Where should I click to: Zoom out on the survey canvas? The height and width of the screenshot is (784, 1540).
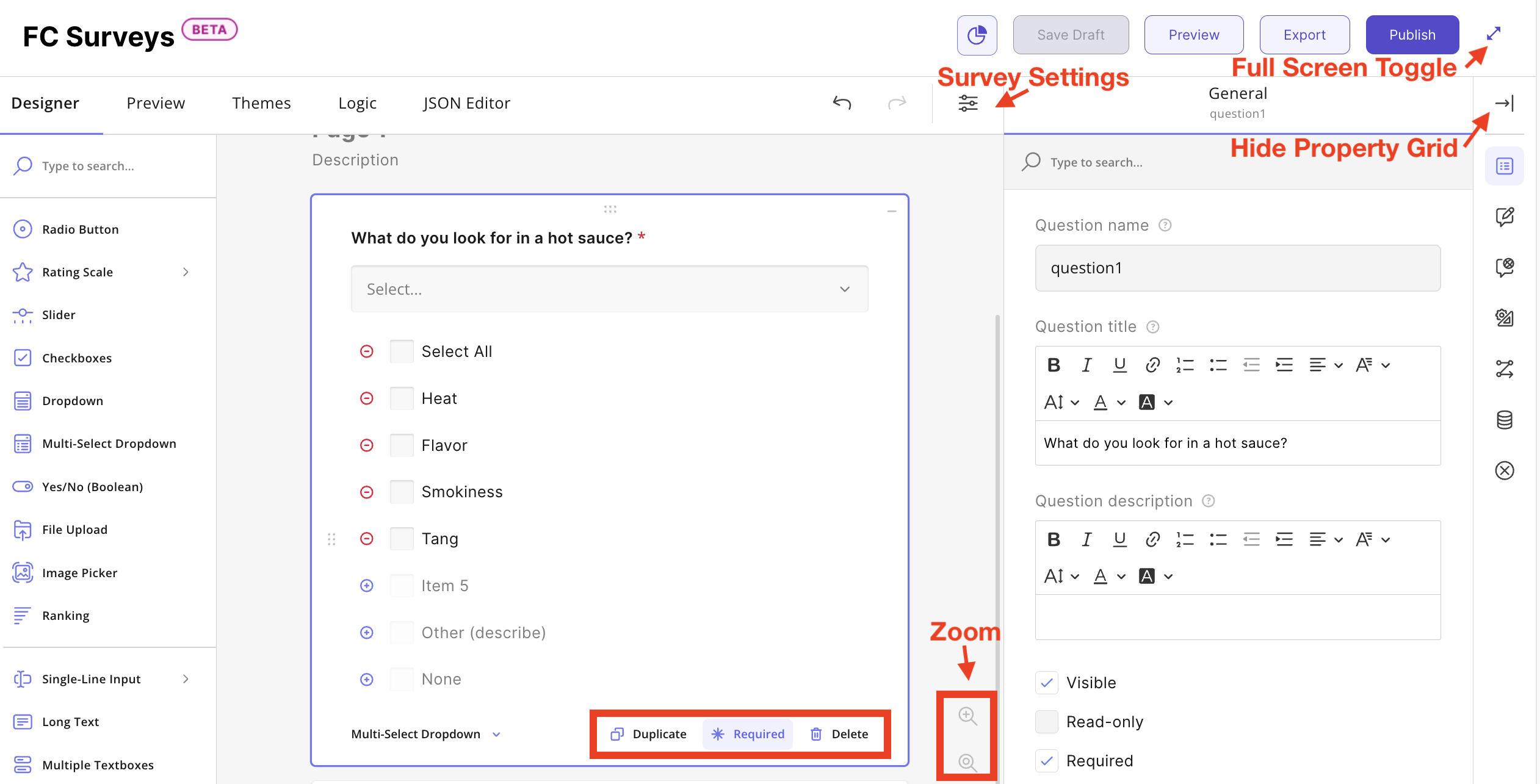coord(967,762)
